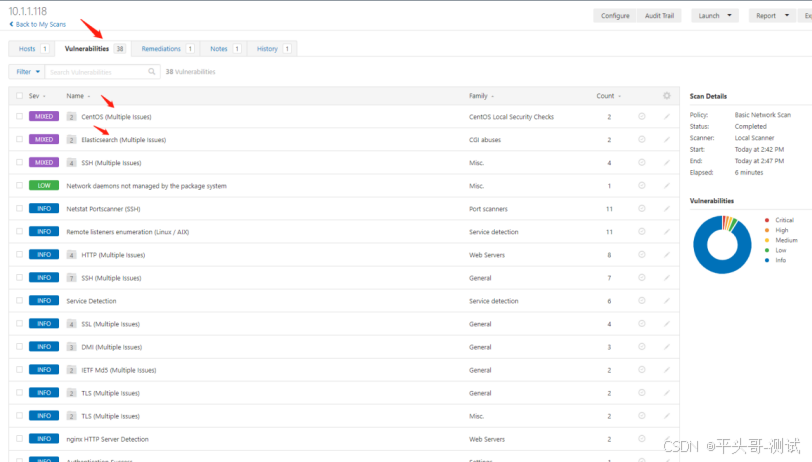Click the search magnifier icon
Screen dimensions: 812x462
click(152, 71)
